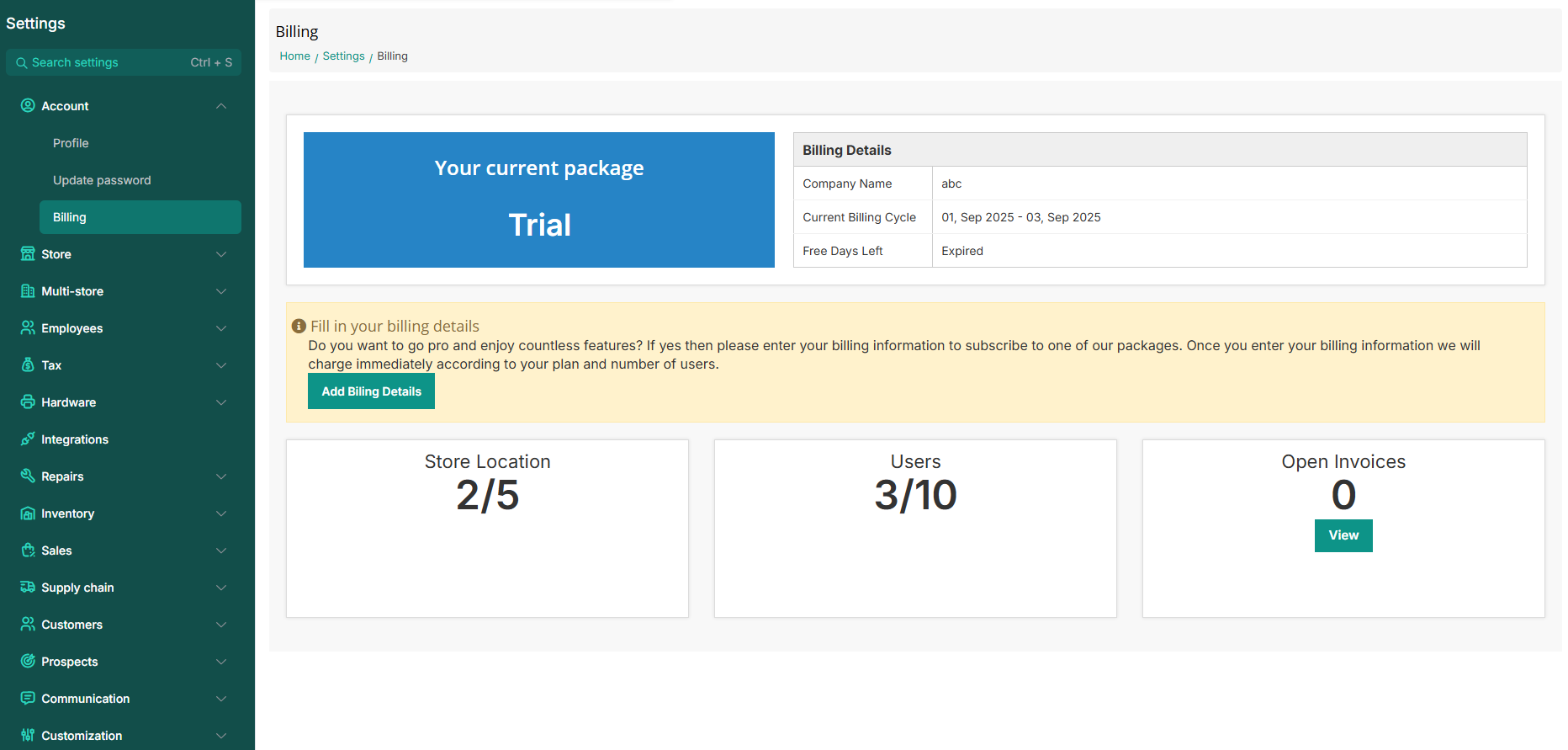Click the Repairs wrench icon
Screen dimensions: 1568x750
tap(28, 476)
